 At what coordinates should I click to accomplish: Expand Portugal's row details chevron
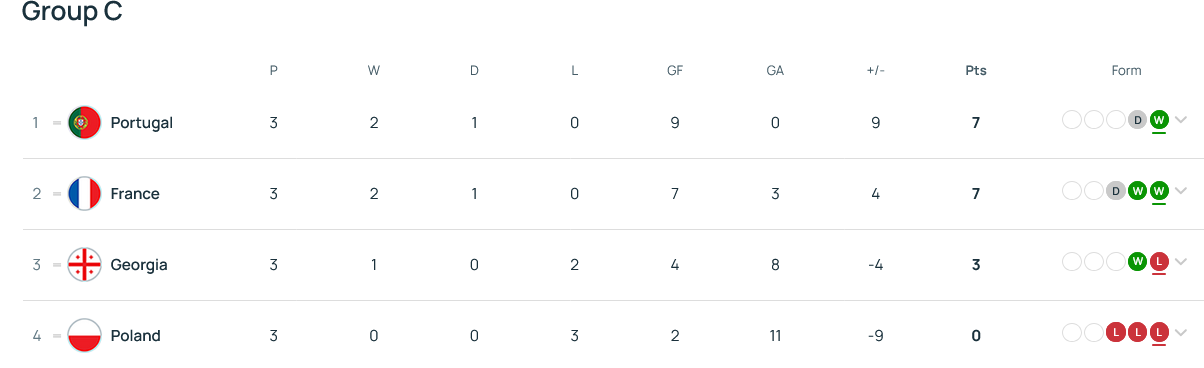(x=1181, y=121)
